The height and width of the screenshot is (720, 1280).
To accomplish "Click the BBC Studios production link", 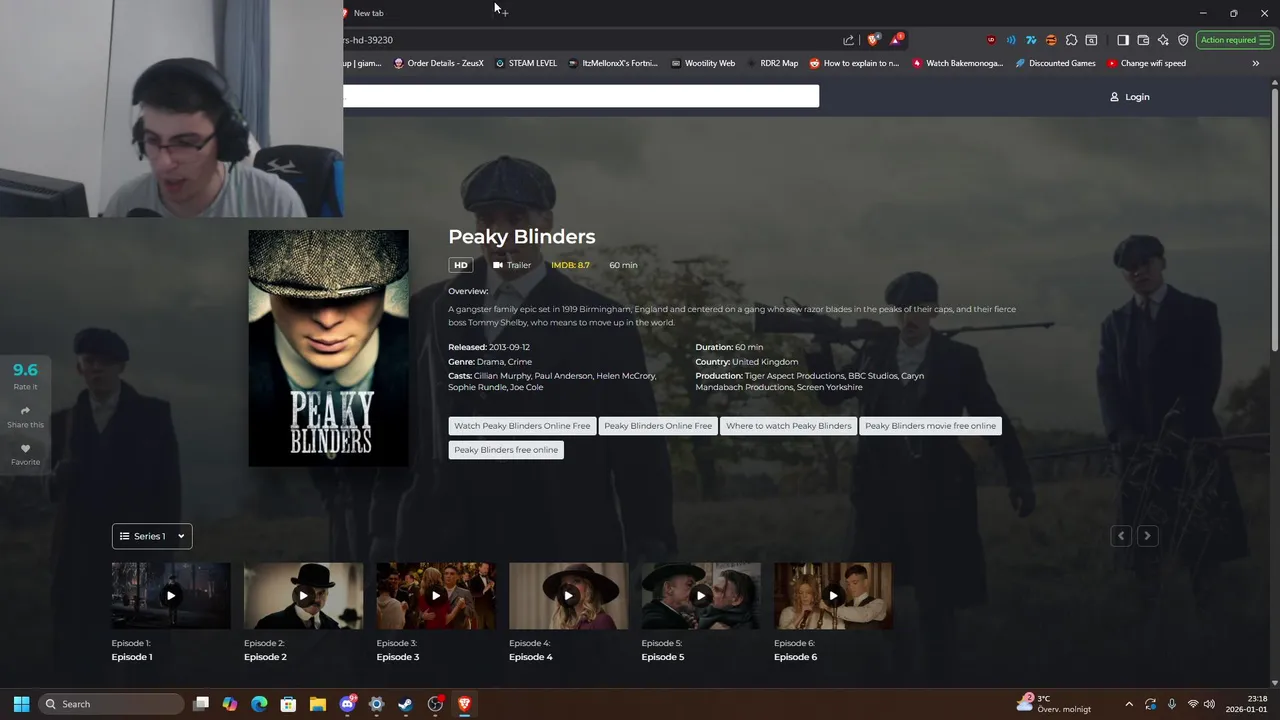I will click(873, 376).
